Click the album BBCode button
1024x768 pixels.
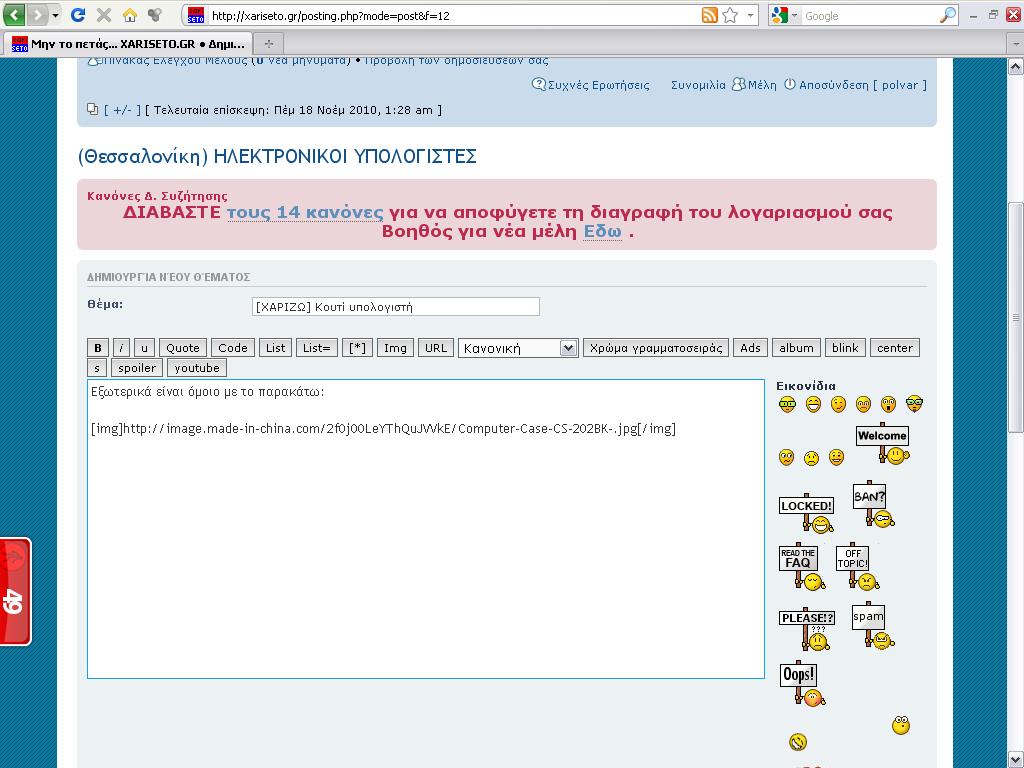click(x=796, y=348)
